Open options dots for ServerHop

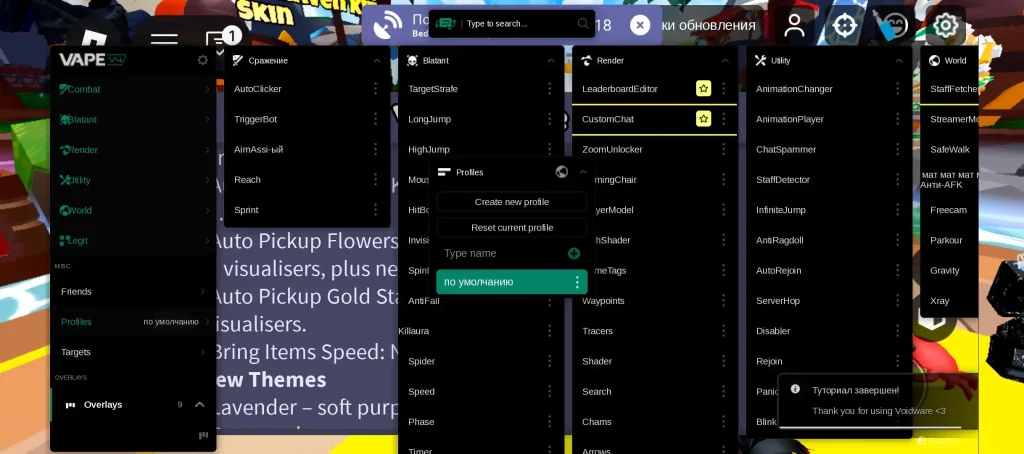click(x=897, y=301)
